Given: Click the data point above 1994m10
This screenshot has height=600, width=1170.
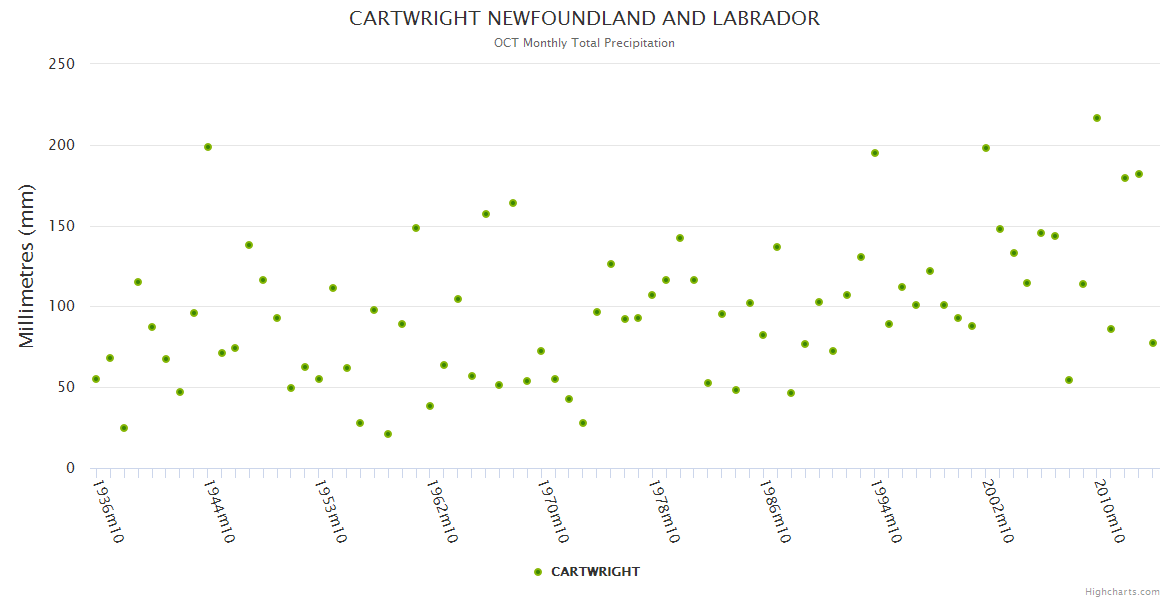Looking at the screenshot, I should (x=875, y=153).
